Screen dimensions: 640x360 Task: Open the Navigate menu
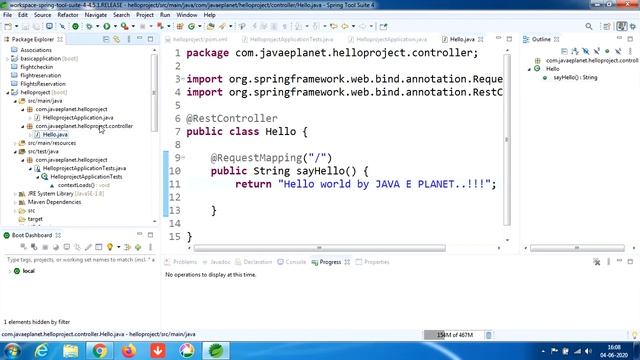[96, 15]
